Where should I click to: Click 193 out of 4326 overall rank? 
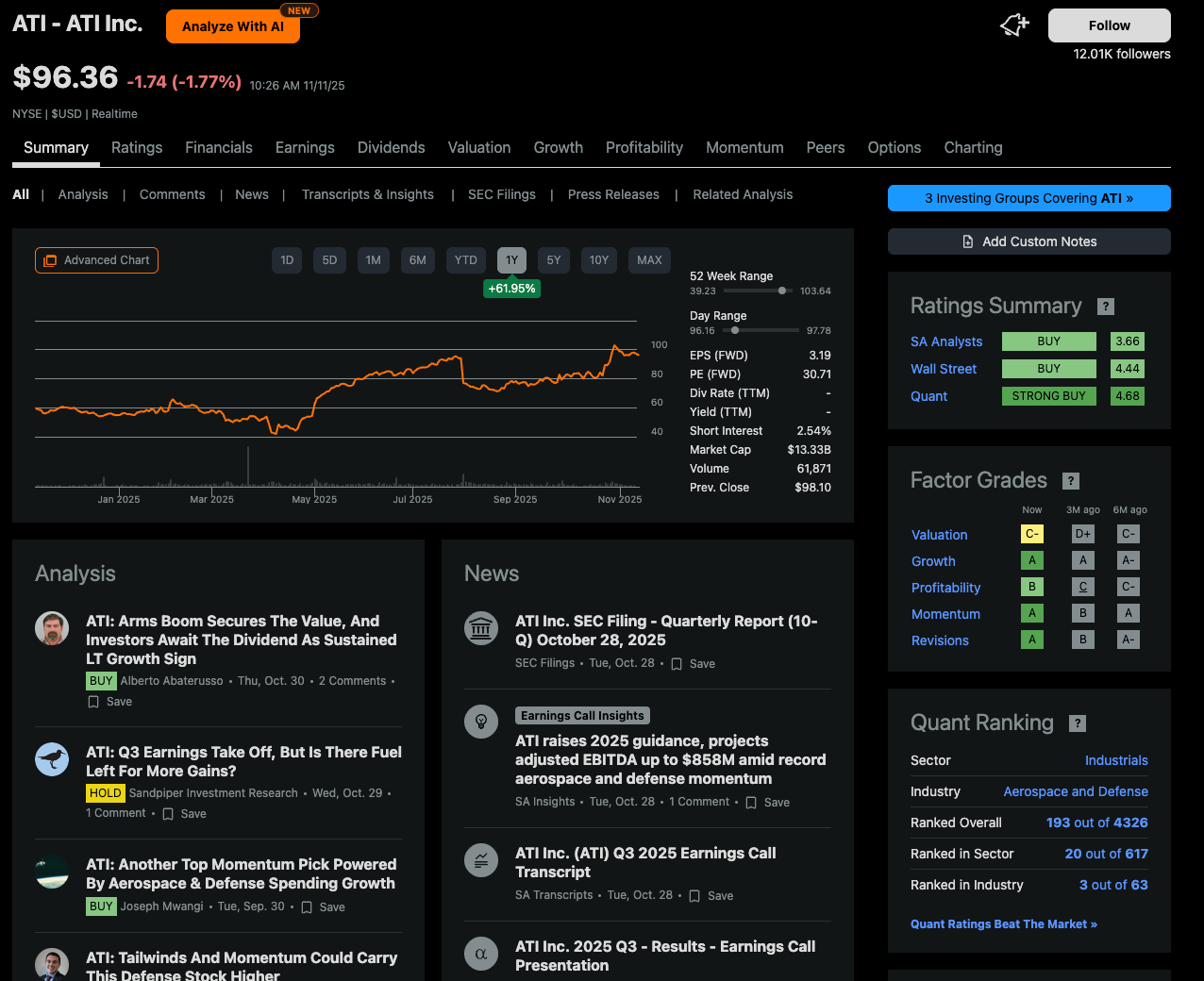(1097, 823)
